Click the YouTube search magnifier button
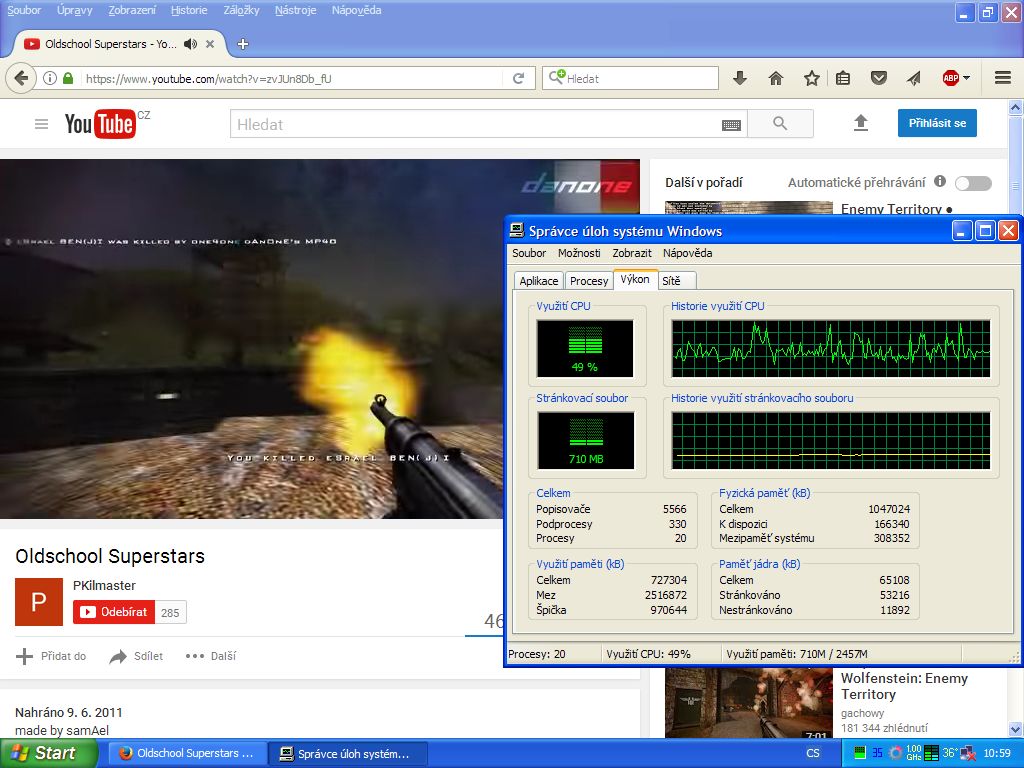Viewport: 1024px width, 768px height. [x=780, y=124]
